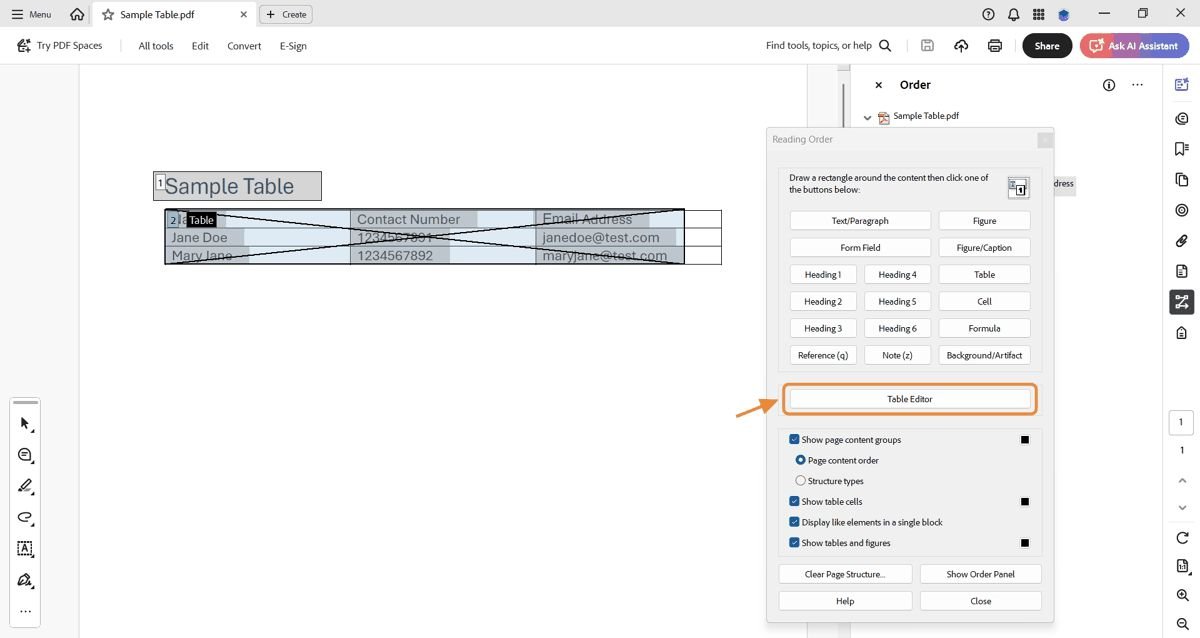Open the E-Sign menu item
This screenshot has height=638, width=1200.
[293, 46]
